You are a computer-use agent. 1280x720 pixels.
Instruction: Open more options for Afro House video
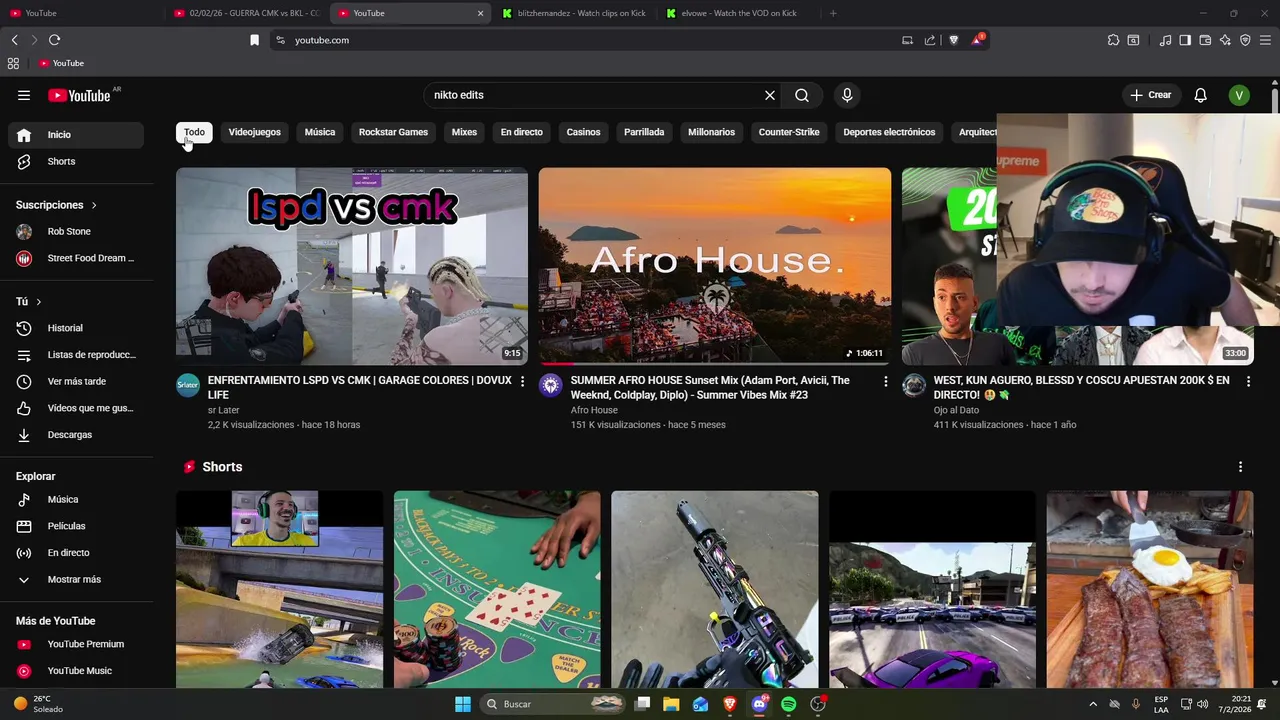885,381
